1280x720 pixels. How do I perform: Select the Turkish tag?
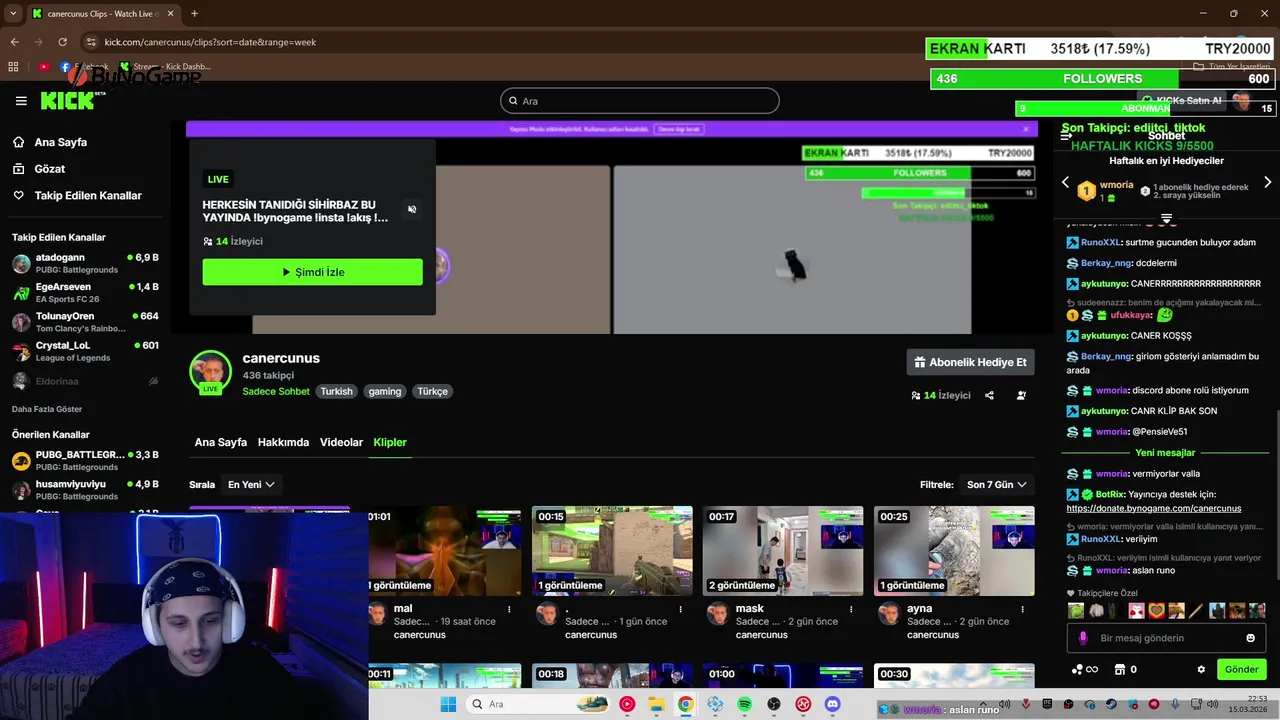(336, 392)
